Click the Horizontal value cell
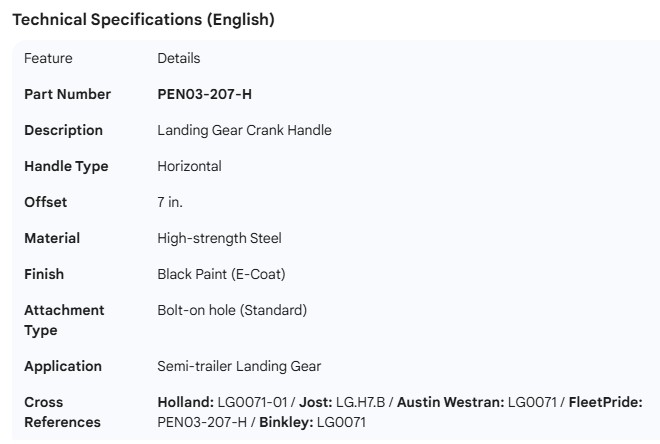This screenshot has width=660, height=444. coord(189,166)
